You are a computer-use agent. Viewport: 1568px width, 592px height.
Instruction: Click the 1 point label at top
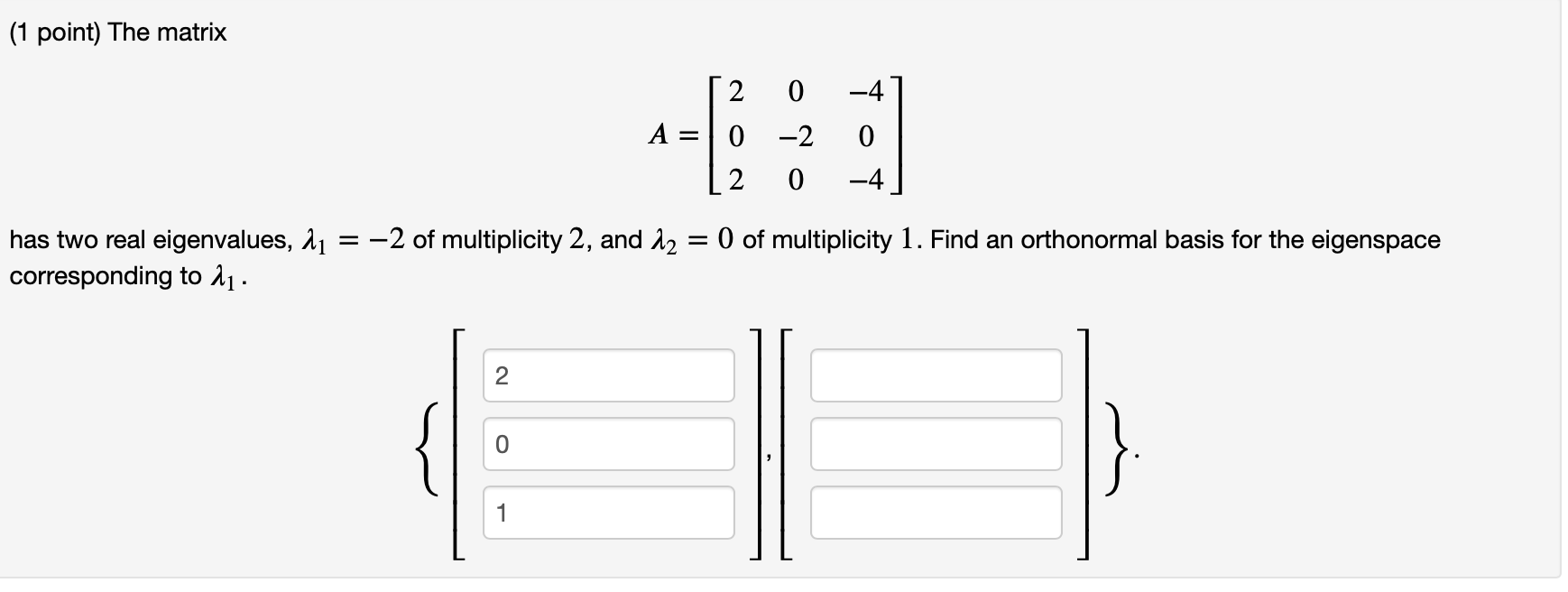[58, 30]
